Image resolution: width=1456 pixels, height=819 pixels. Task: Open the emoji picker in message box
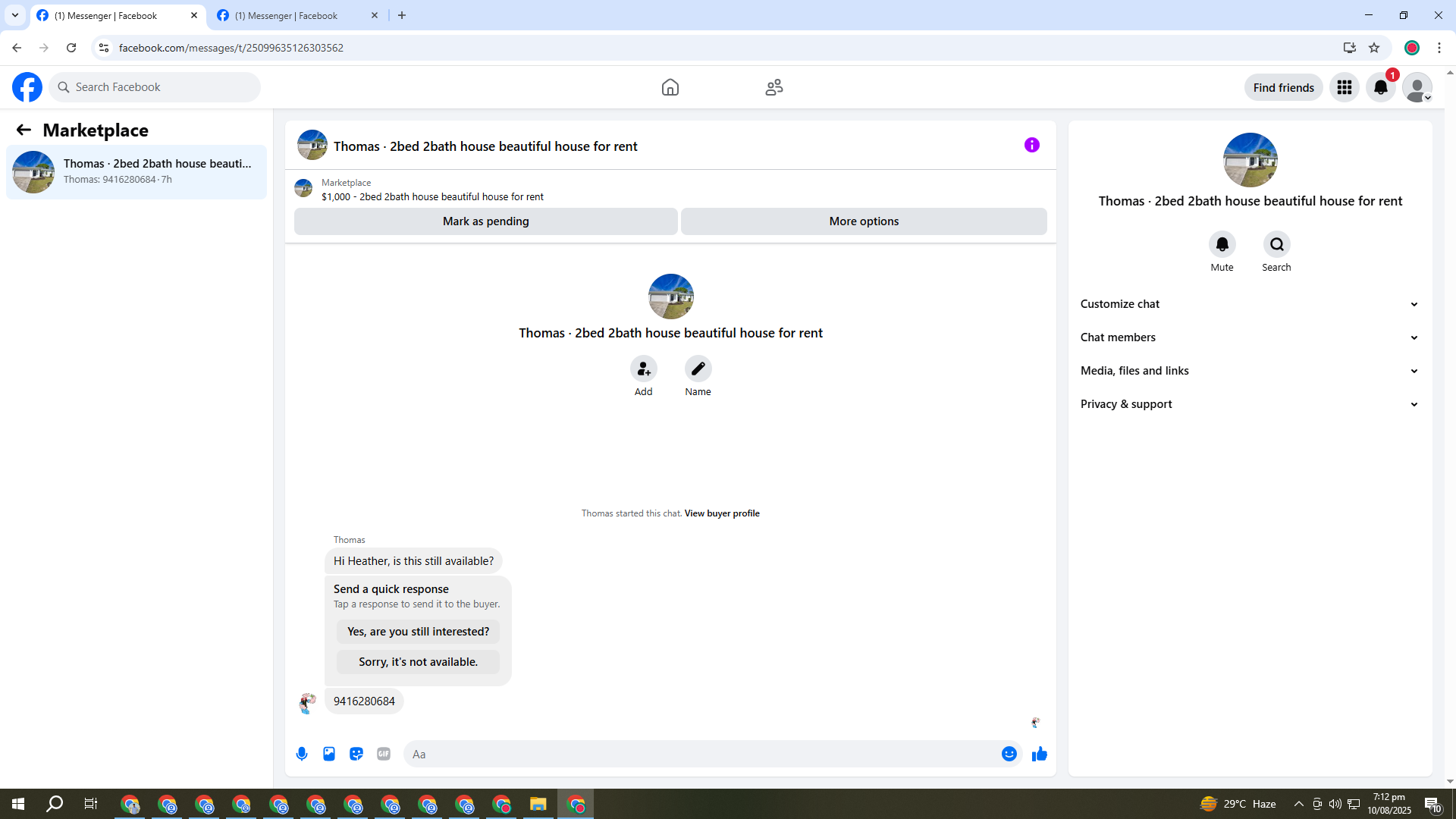[1009, 754]
